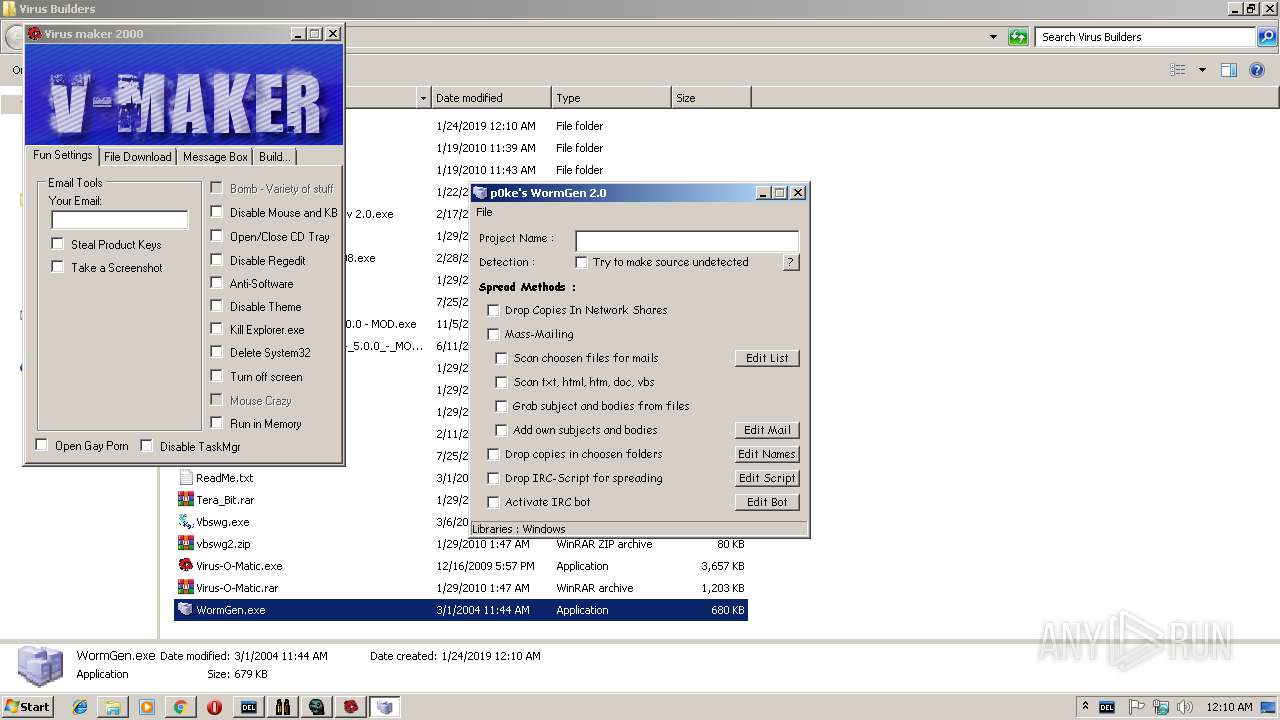Click the Edit Names button
Viewport: 1280px width, 720px height.
[767, 454]
